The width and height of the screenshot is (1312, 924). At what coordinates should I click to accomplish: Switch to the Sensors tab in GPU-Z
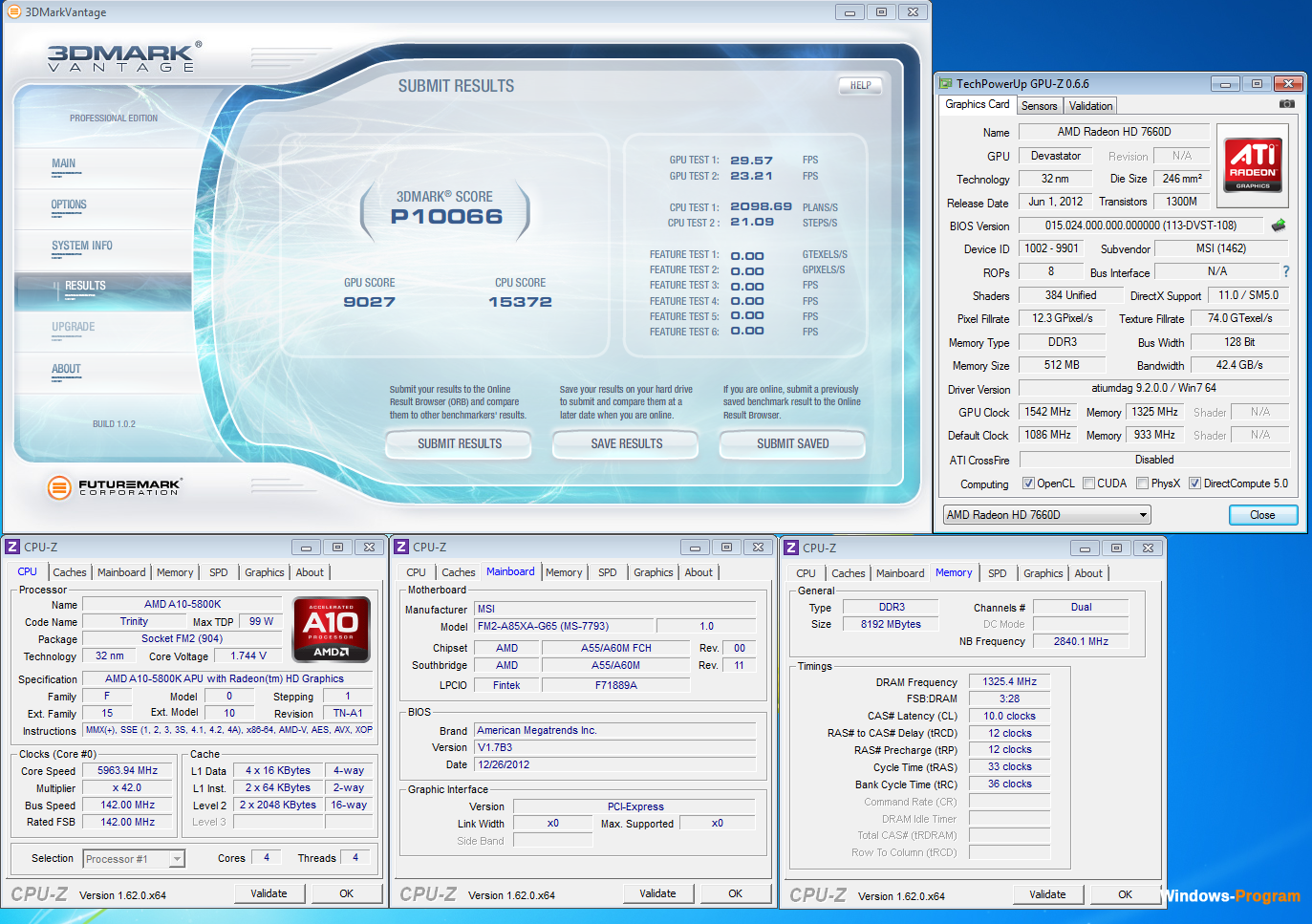coord(1039,106)
